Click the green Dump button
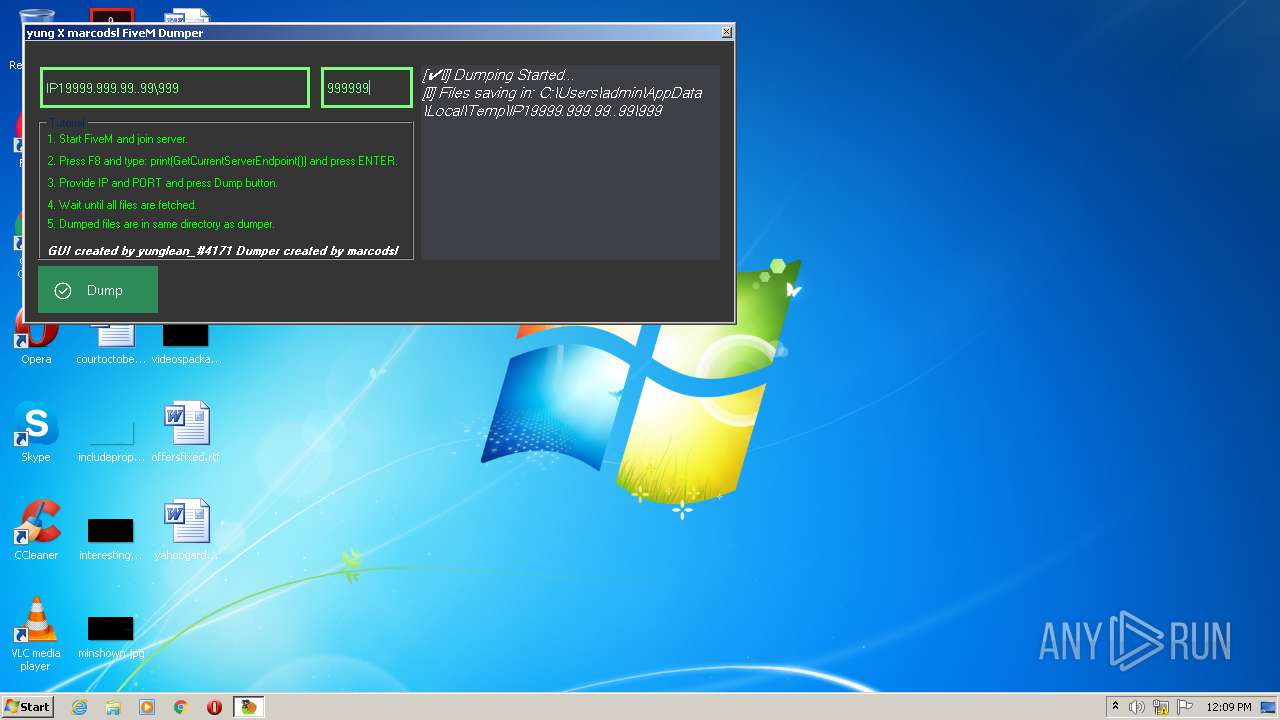 (98, 290)
